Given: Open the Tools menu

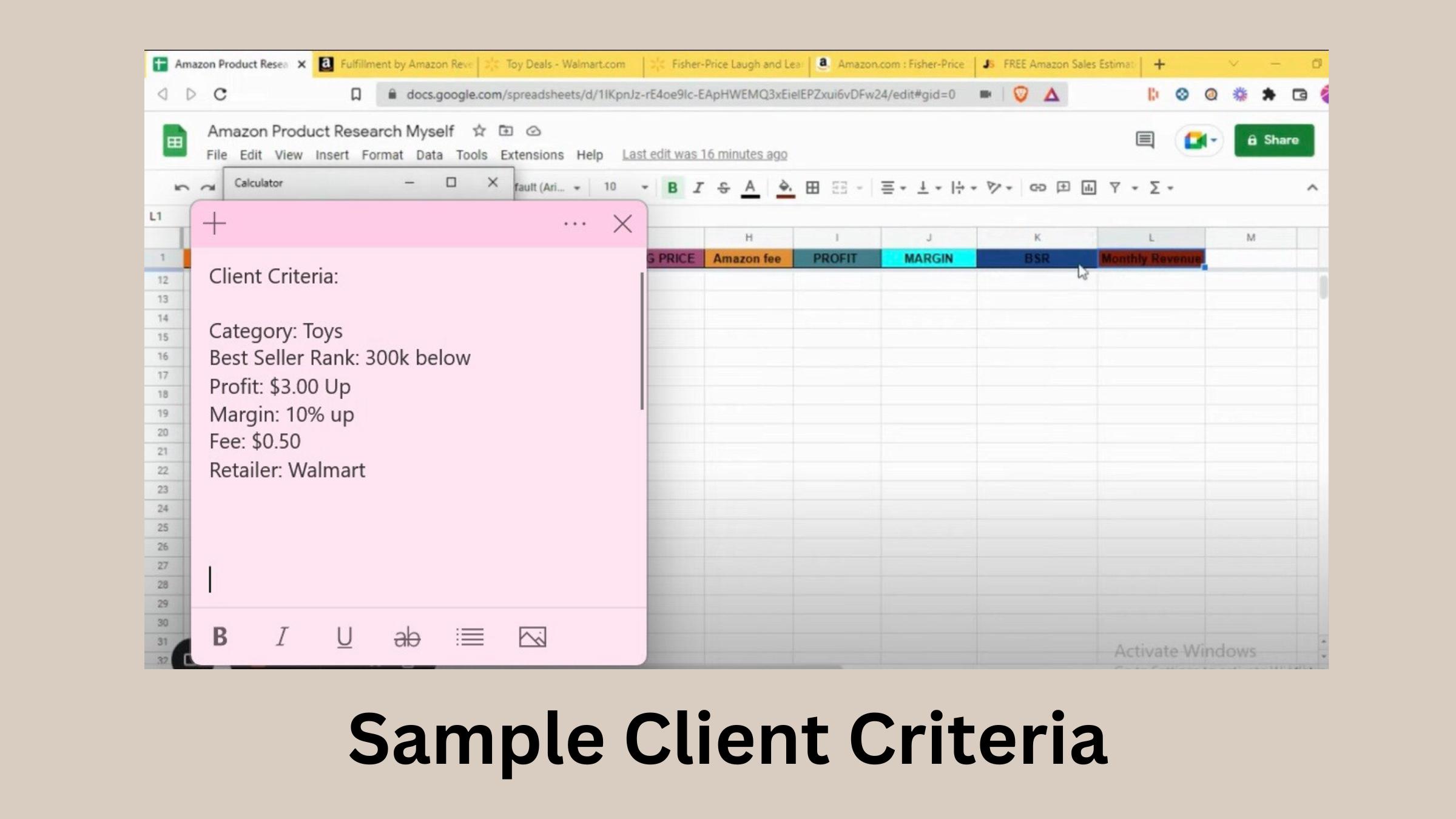Looking at the screenshot, I should point(471,155).
